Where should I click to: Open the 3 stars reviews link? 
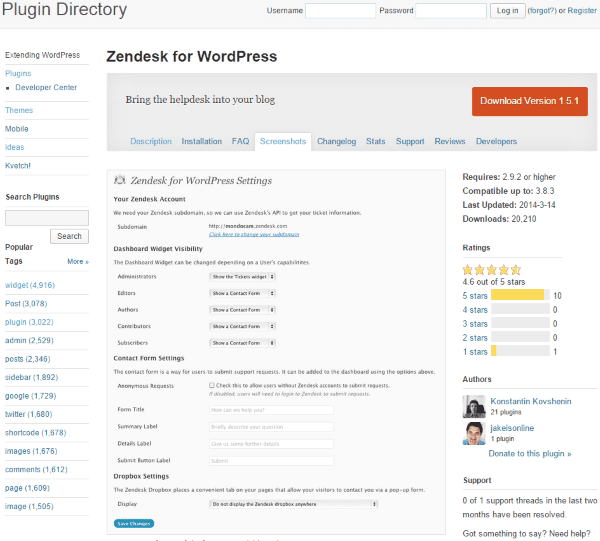tap(475, 324)
